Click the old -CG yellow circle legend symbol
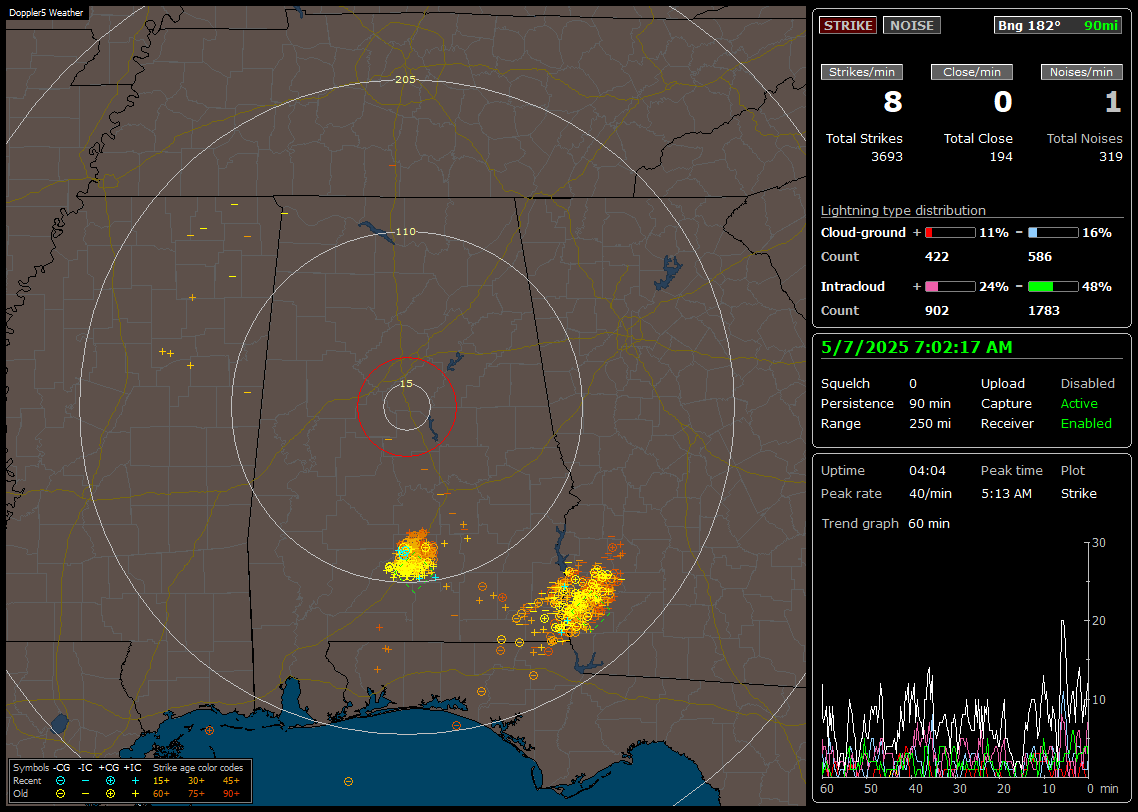1138x812 pixels. tap(60, 794)
